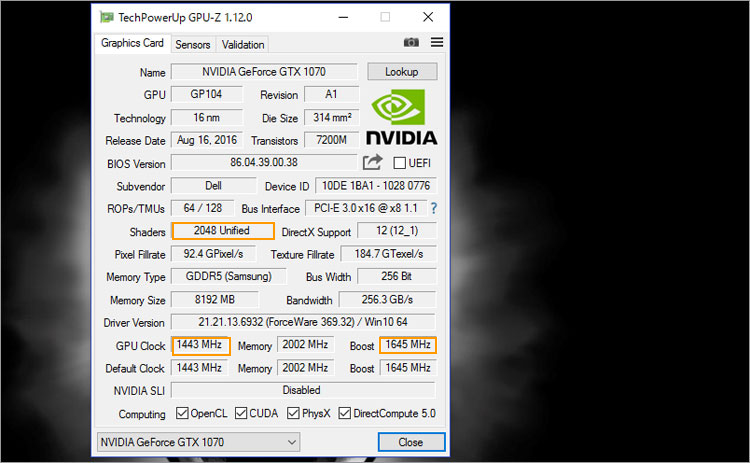The width and height of the screenshot is (750, 463).
Task: Toggle the UEFI checkbox
Action: [399, 163]
